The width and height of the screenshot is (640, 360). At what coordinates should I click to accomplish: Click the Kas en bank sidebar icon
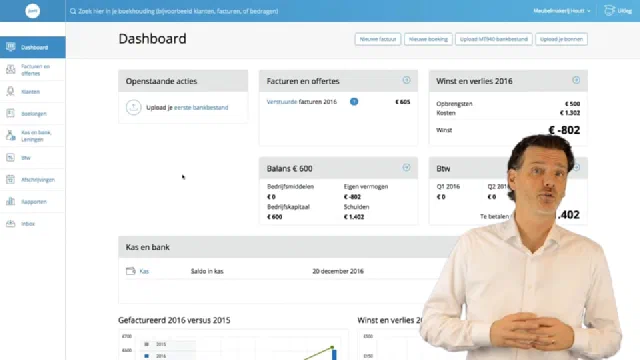[x=11, y=136]
